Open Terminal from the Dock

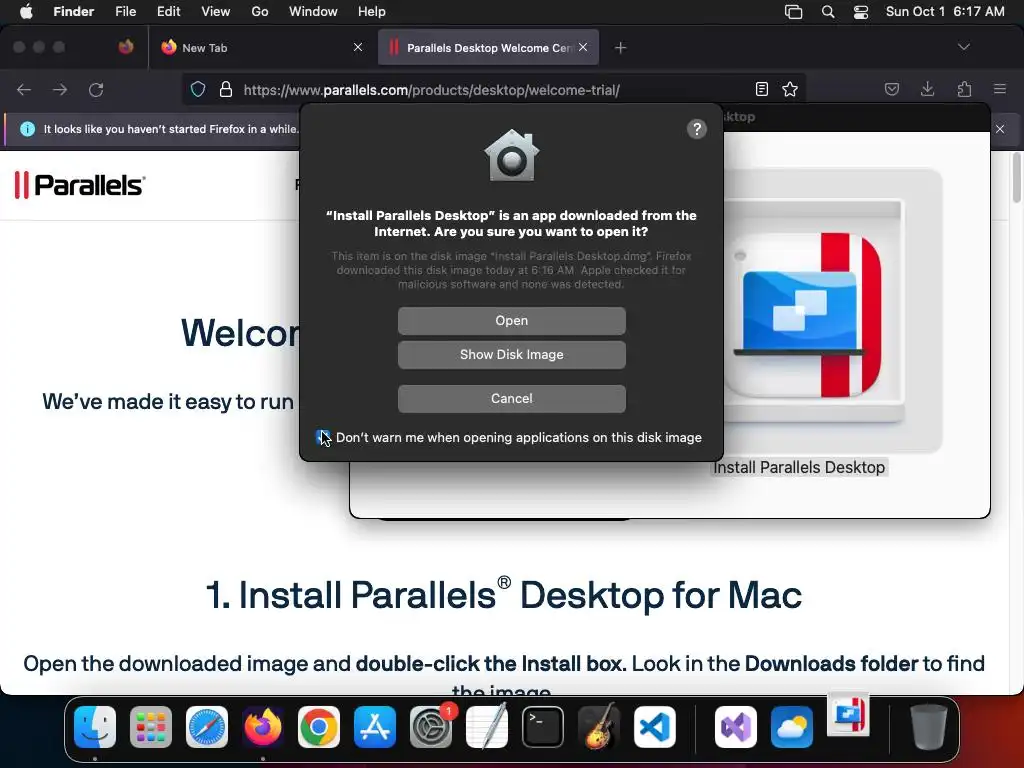(x=543, y=727)
